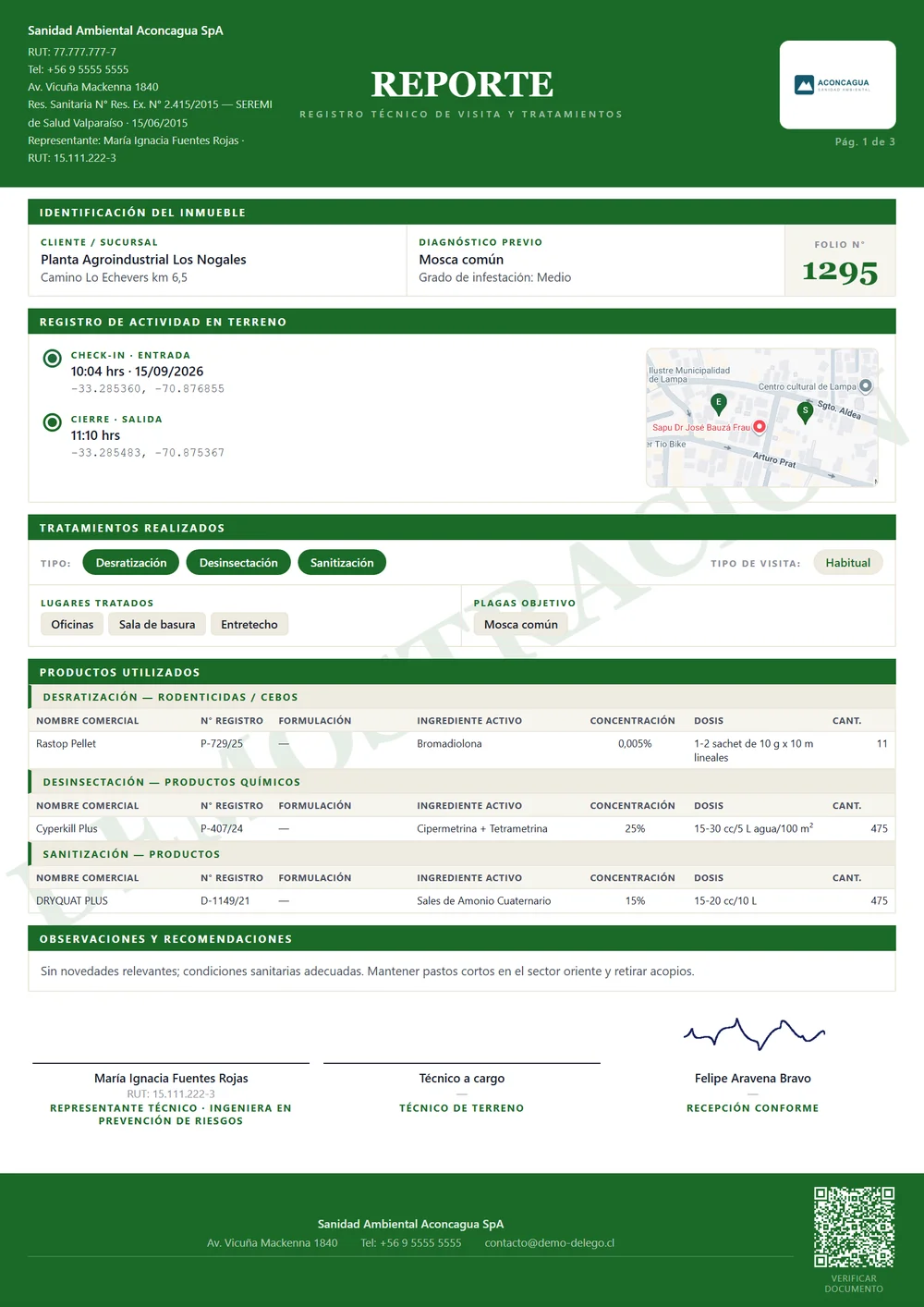Select the Desinsectación treatment pill
Image resolution: width=924 pixels, height=1307 pixels.
(238, 563)
